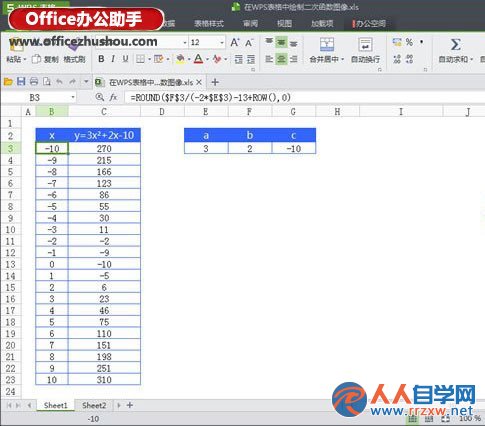
Task: Click the save disk icon
Action: 21,82
